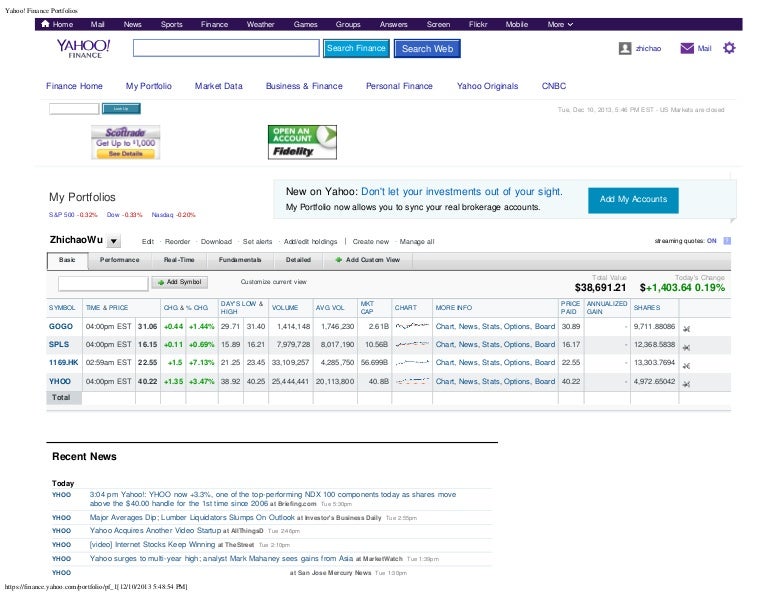Open the Business & Finance menu
This screenshot has height=594, width=768.
tap(304, 86)
